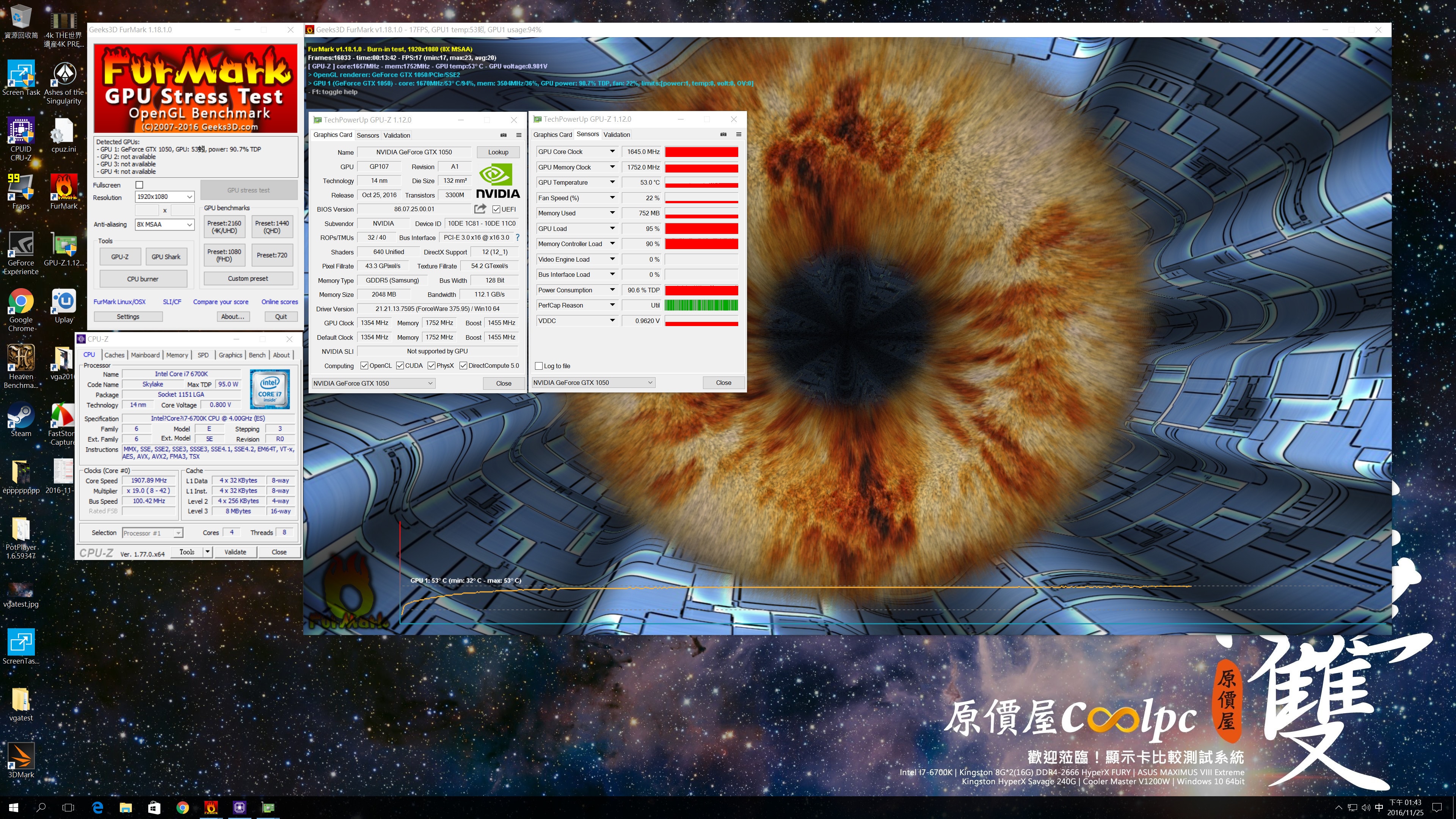This screenshot has width=1456, height=819.
Task: Click the BIOS share/export icon in GPU-Z
Action: coord(480,209)
